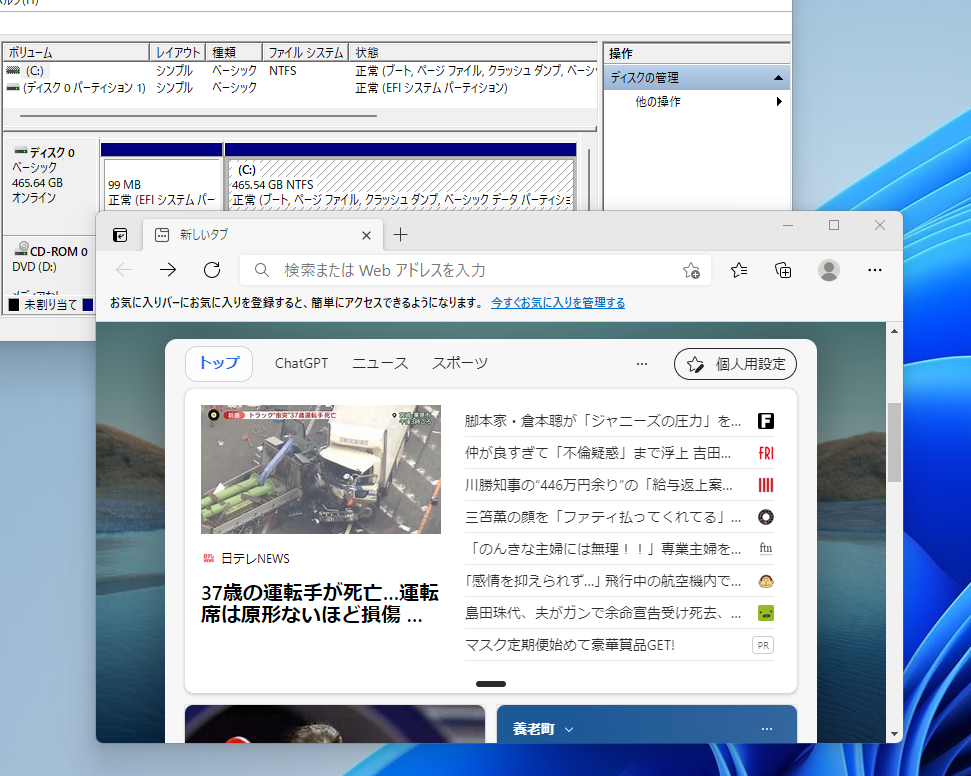Add page to favorites star-plus icon
This screenshot has height=776, width=971.
click(691, 271)
